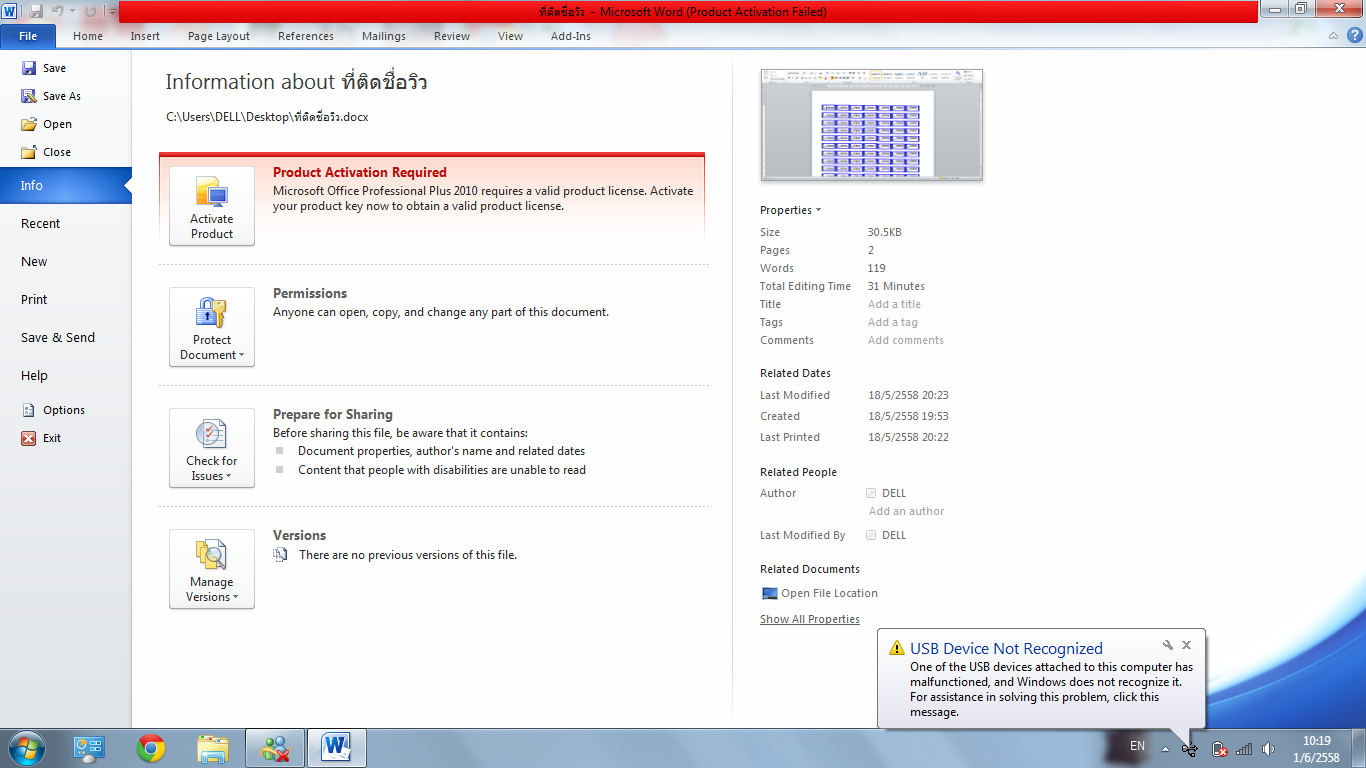Click the USB safely remove tray icon
1366x768 pixels.
(1190, 749)
